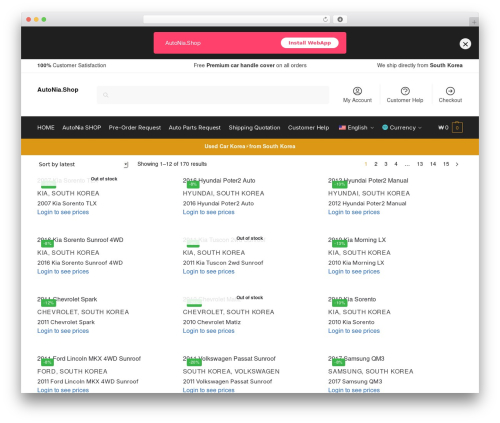Open 2010 Kia Sorento product
The image size is (500, 423).
tap(351, 322)
